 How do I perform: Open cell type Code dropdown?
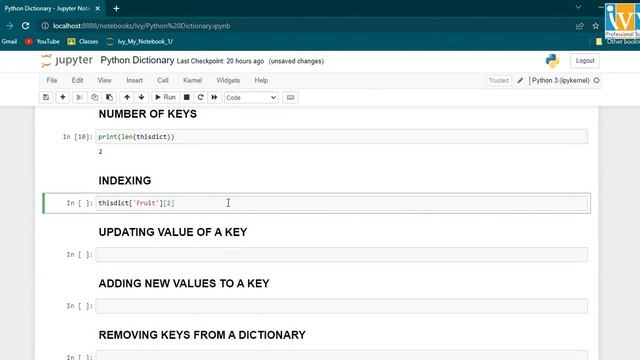point(251,98)
